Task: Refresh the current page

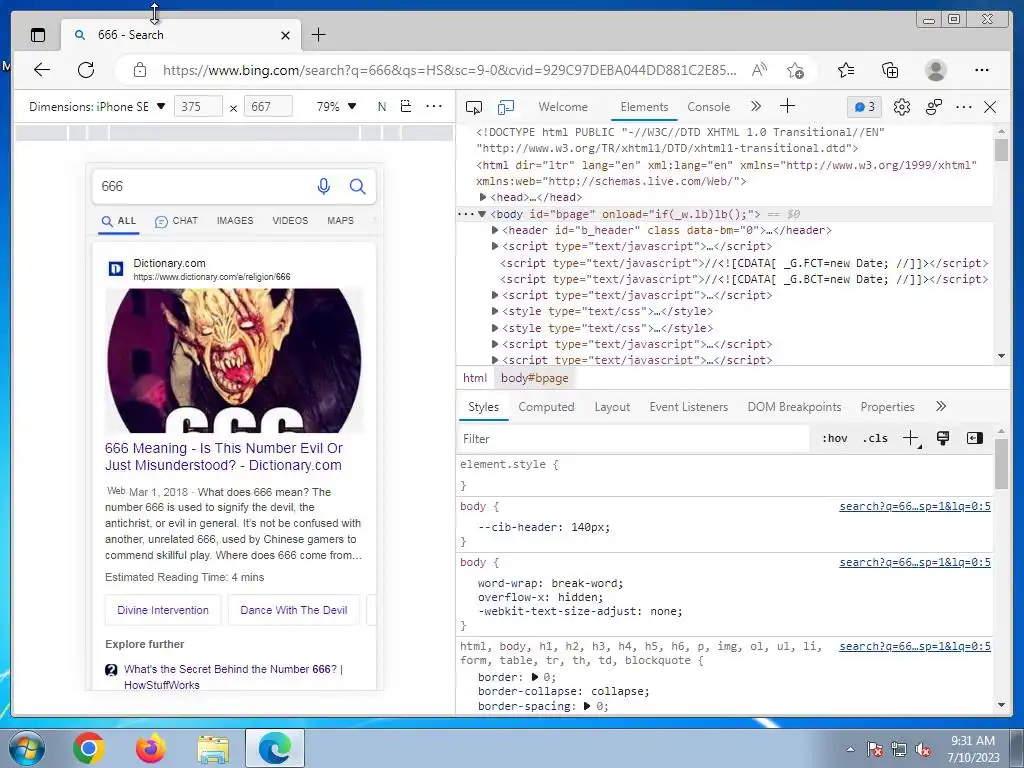Action: [x=86, y=70]
